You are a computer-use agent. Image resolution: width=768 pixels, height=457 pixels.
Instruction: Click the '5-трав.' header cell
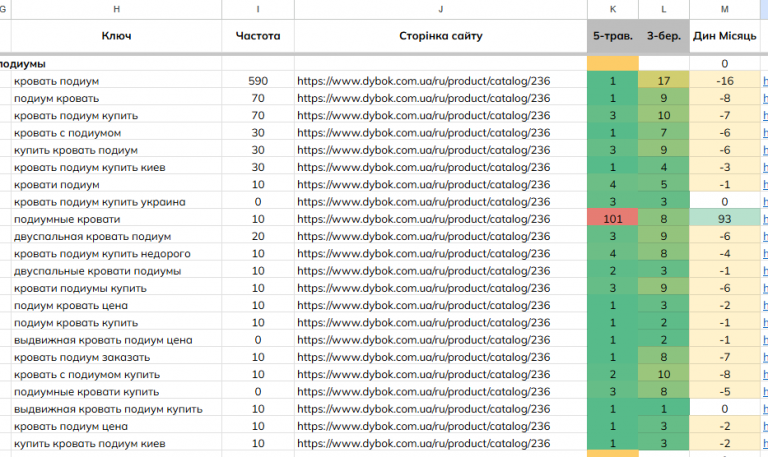(x=613, y=36)
